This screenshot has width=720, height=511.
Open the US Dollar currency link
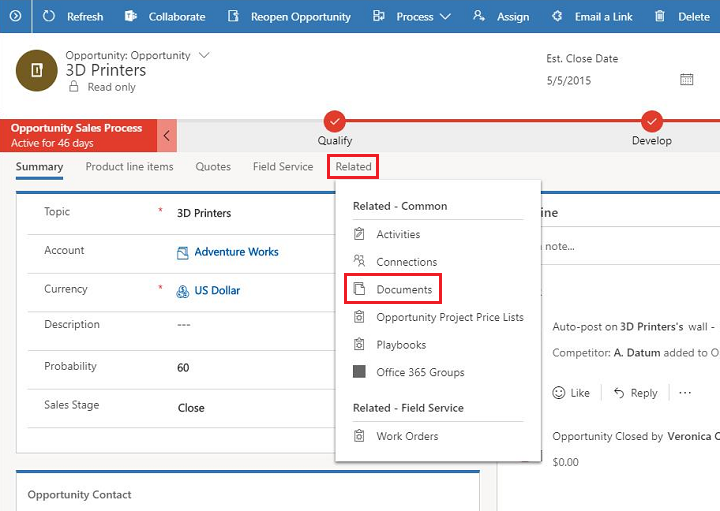click(217, 291)
